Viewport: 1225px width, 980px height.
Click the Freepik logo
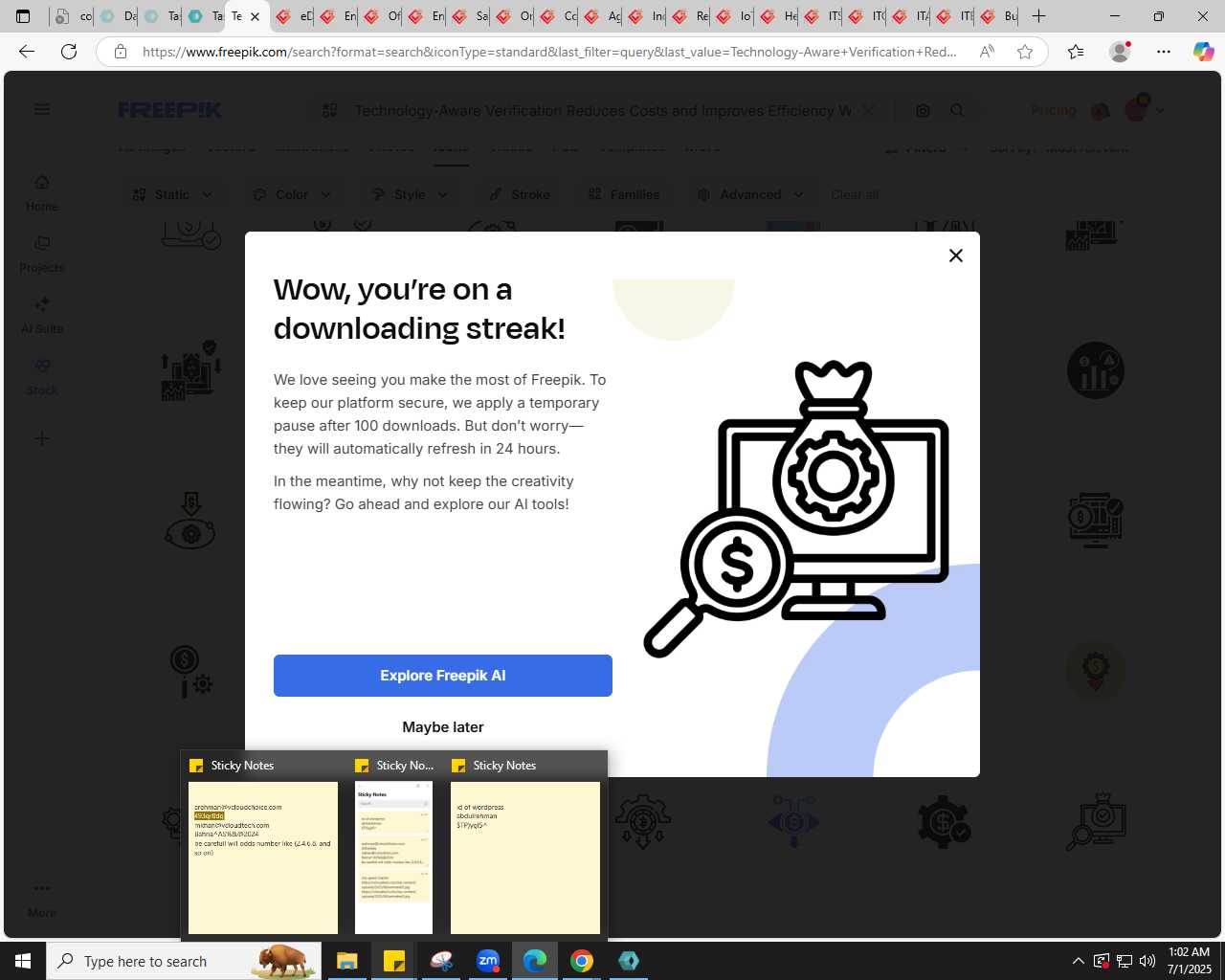[170, 110]
